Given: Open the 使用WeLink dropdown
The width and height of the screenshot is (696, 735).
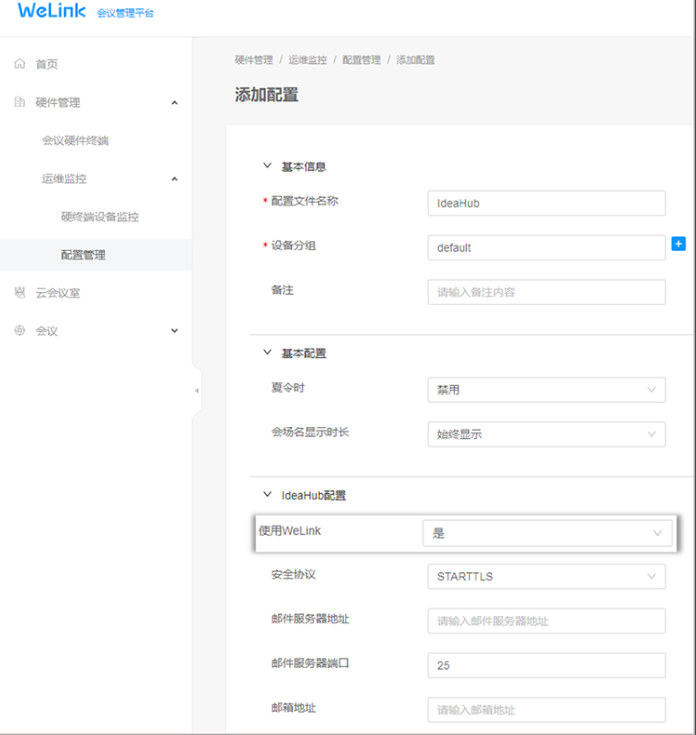Looking at the screenshot, I should [x=547, y=533].
